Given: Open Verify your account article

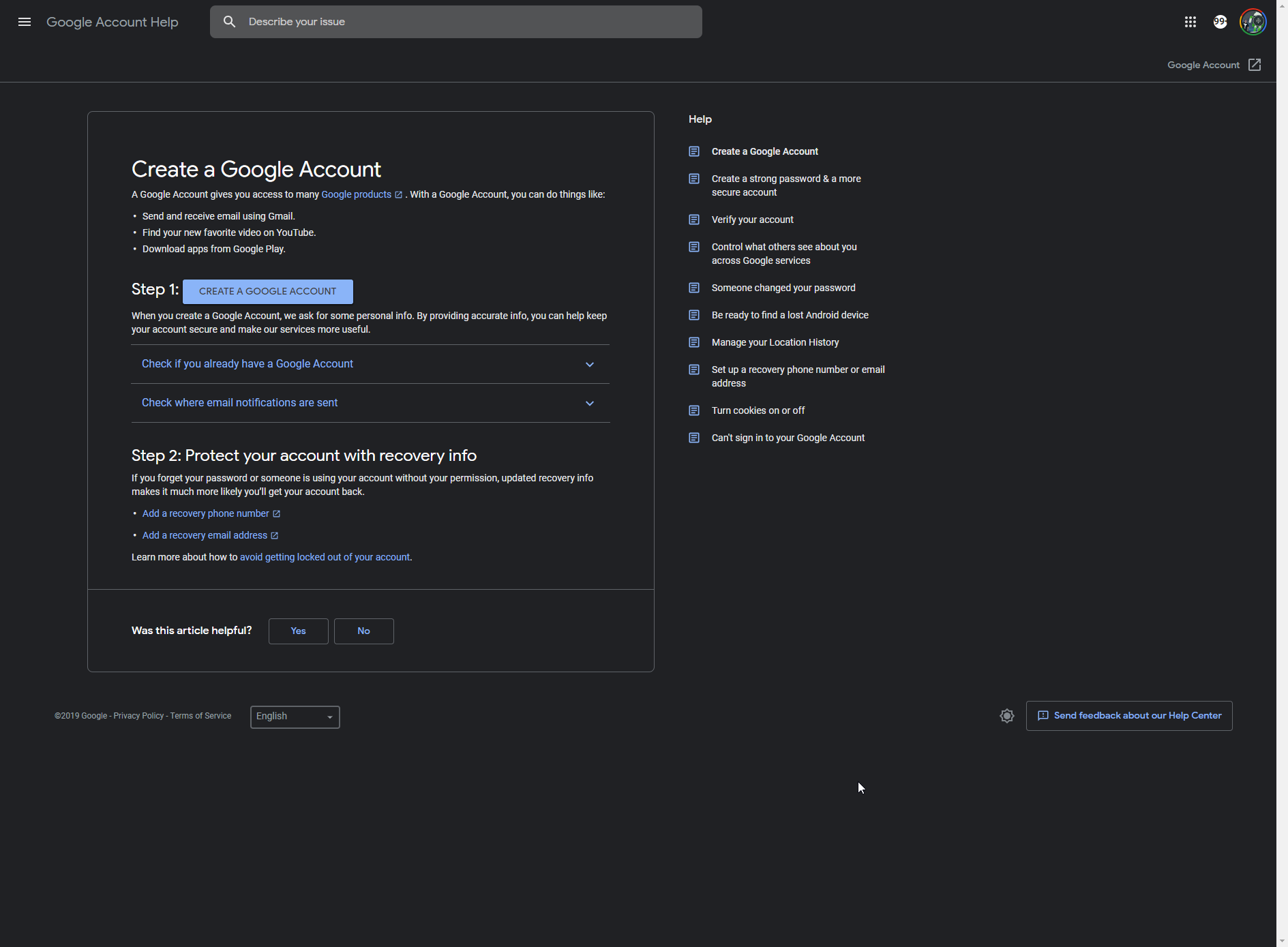Looking at the screenshot, I should pyautogui.click(x=753, y=220).
